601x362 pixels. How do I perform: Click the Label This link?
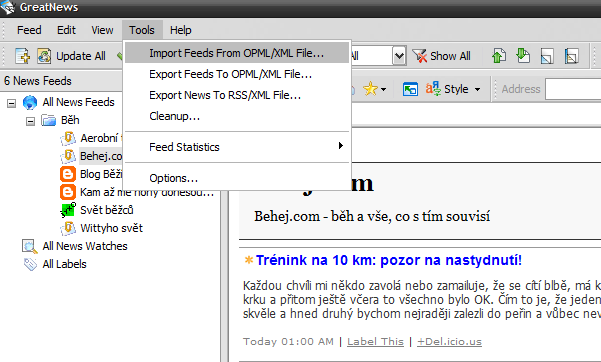pyautogui.click(x=375, y=342)
